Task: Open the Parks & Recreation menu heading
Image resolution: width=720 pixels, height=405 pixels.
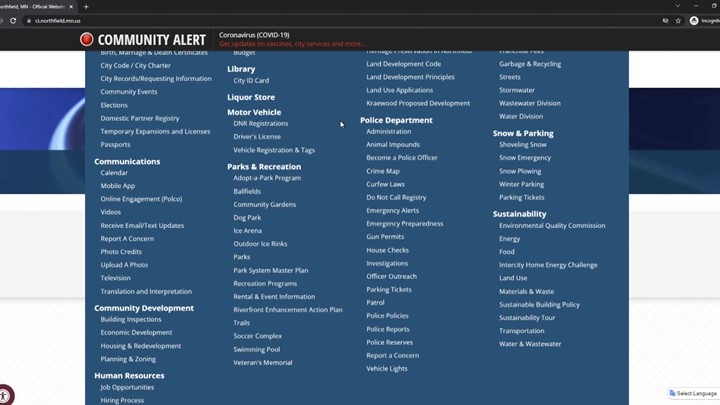Action: (x=264, y=167)
